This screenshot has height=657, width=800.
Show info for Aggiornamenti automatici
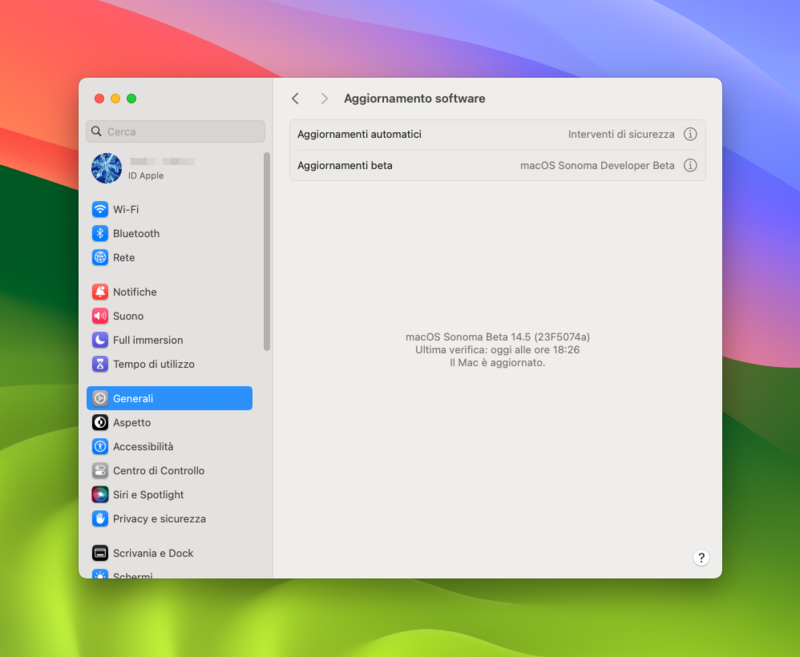(x=690, y=134)
